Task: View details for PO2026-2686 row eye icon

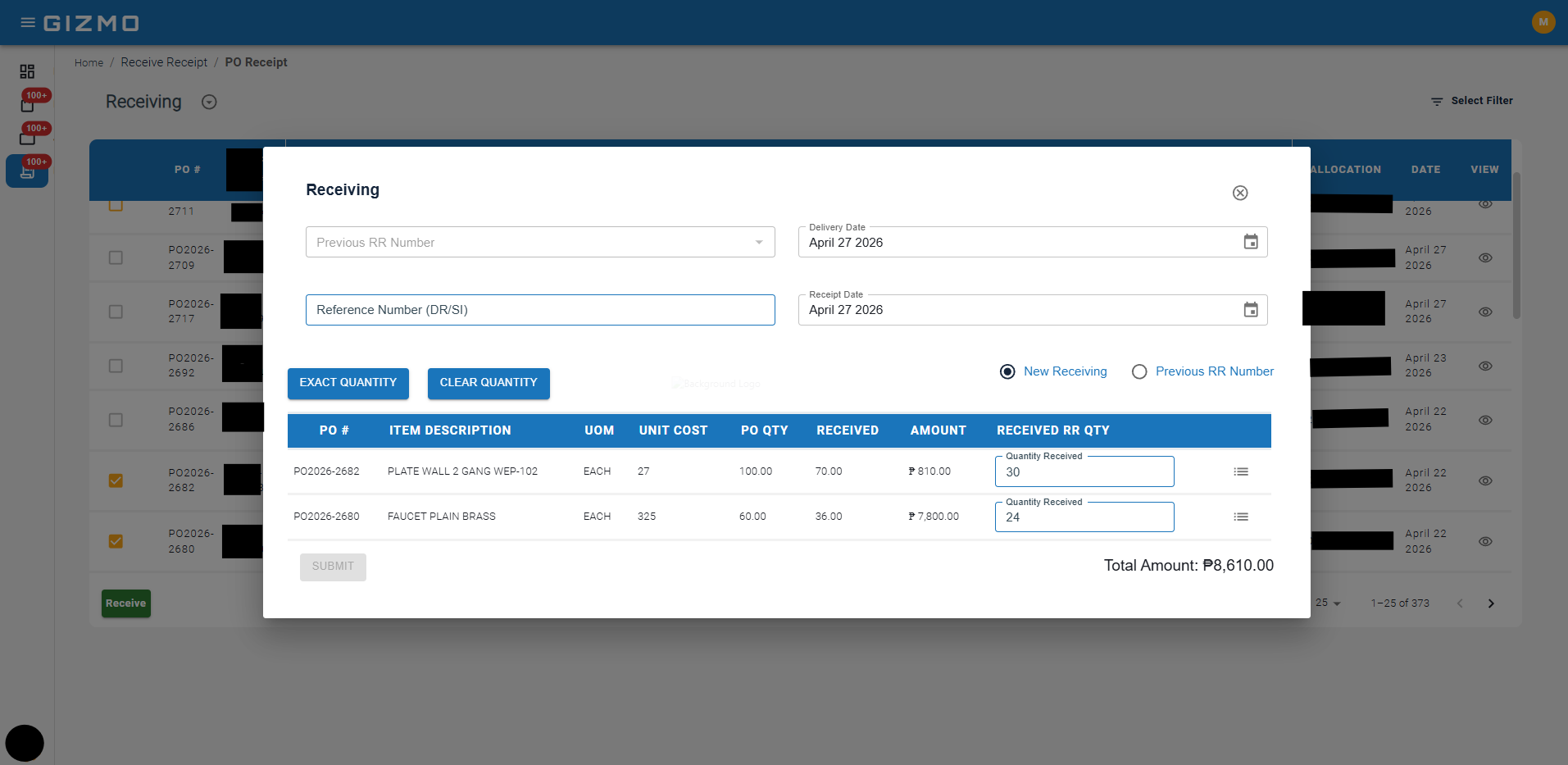Action: tap(1485, 420)
